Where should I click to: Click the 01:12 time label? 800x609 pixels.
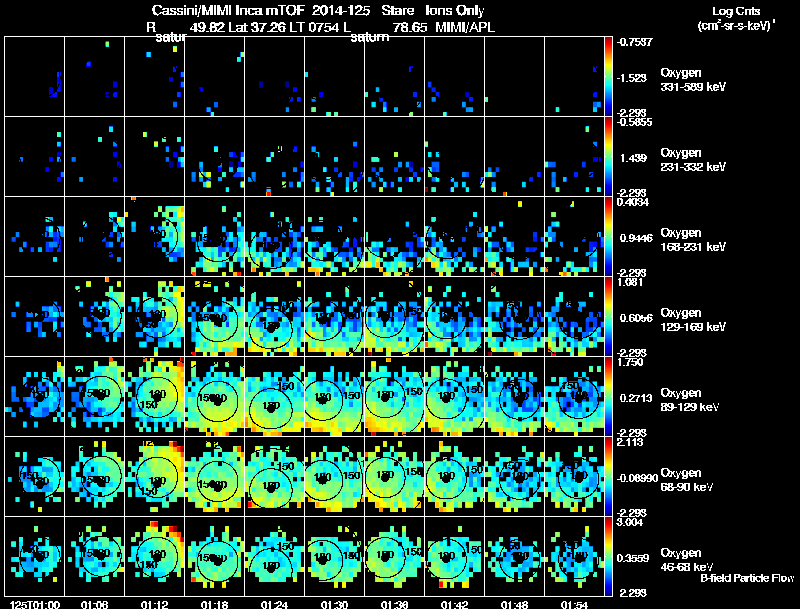tap(155, 604)
